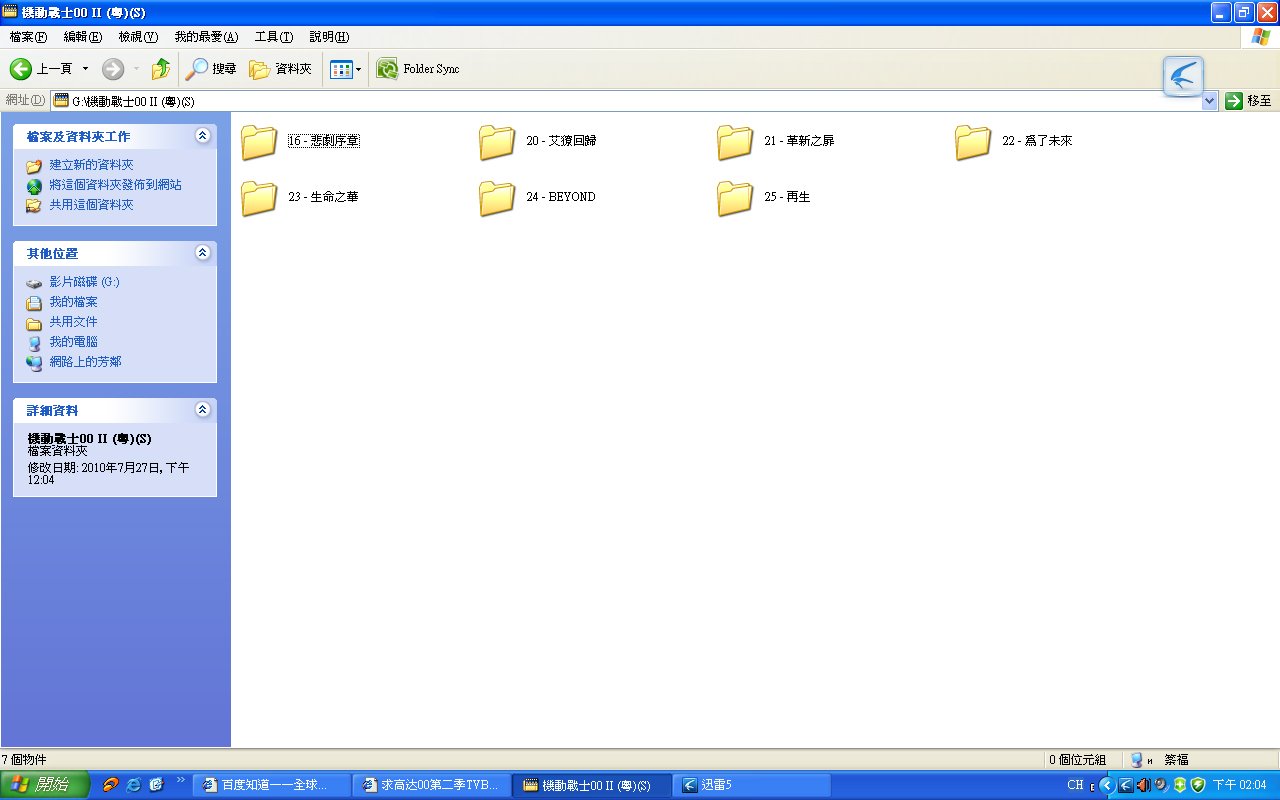Click the 移至 go arrow button

point(1249,100)
